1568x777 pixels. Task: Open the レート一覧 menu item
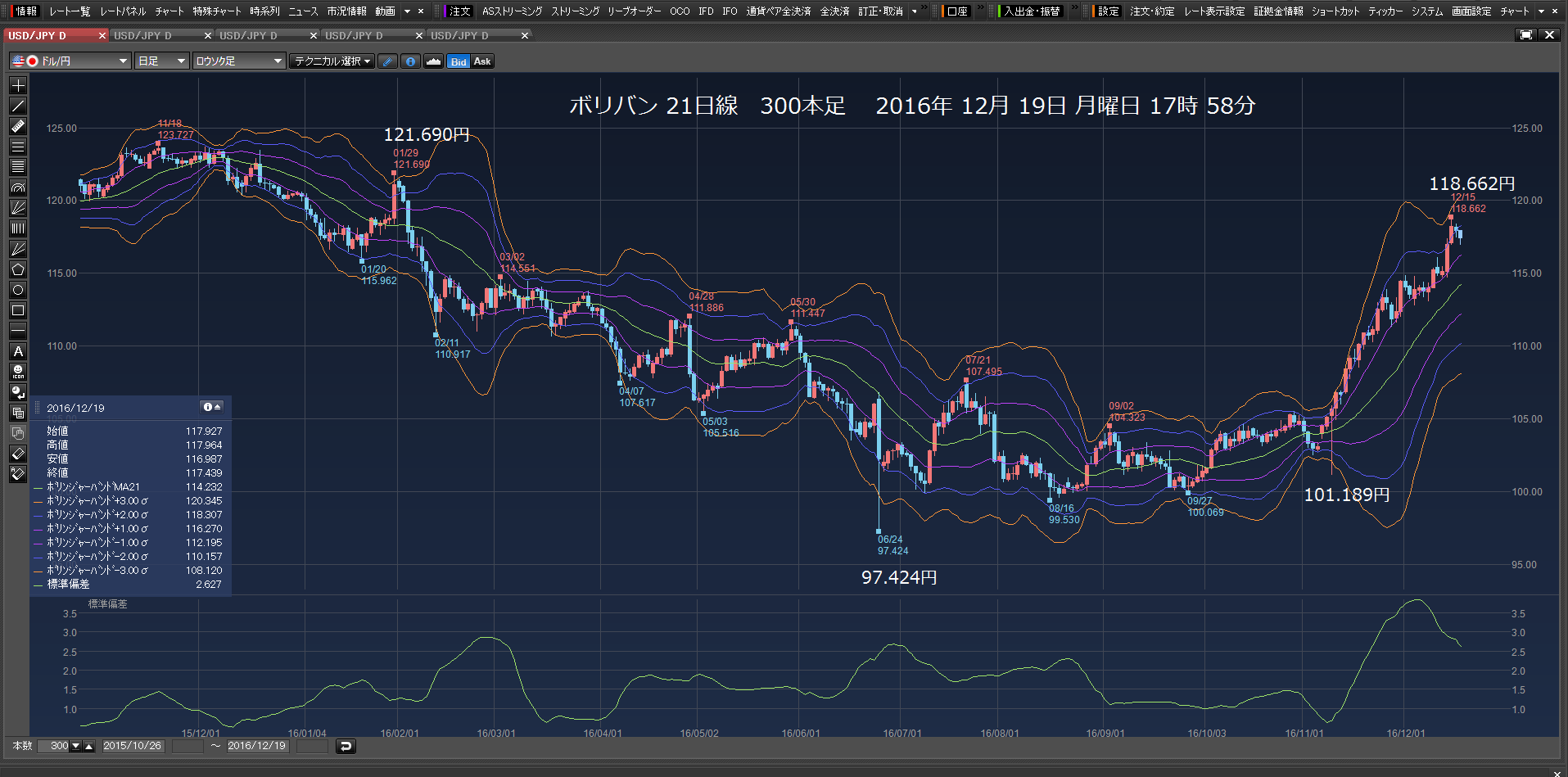pyautogui.click(x=70, y=11)
